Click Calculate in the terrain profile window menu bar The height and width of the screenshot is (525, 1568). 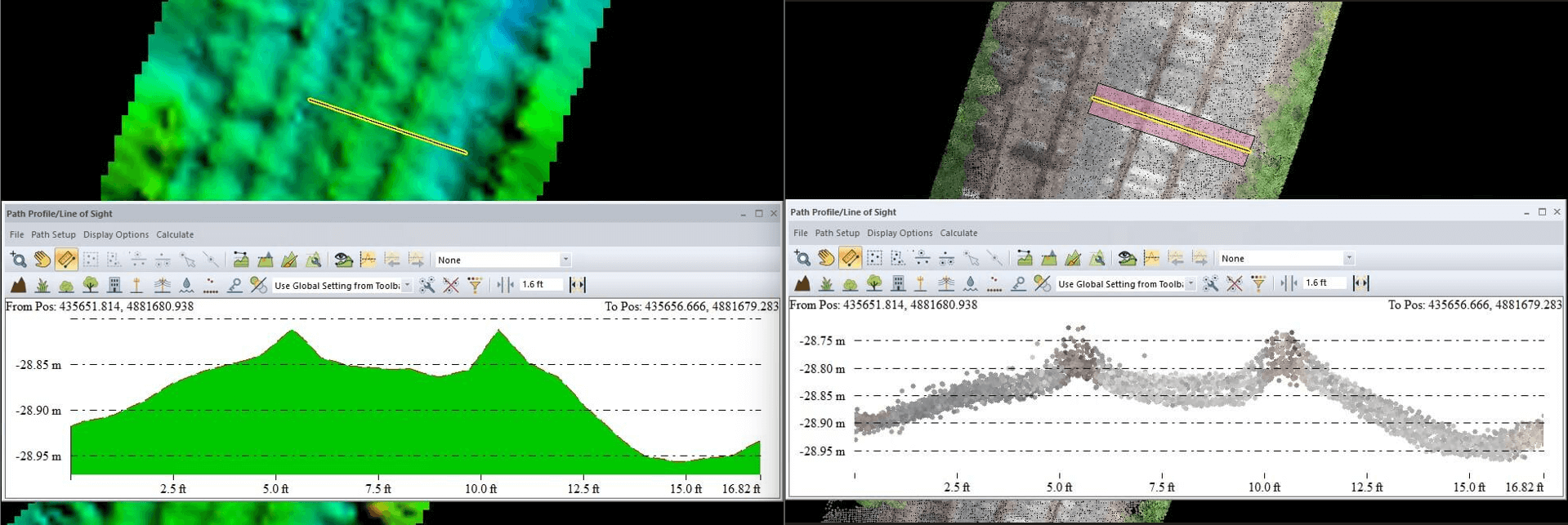175,234
